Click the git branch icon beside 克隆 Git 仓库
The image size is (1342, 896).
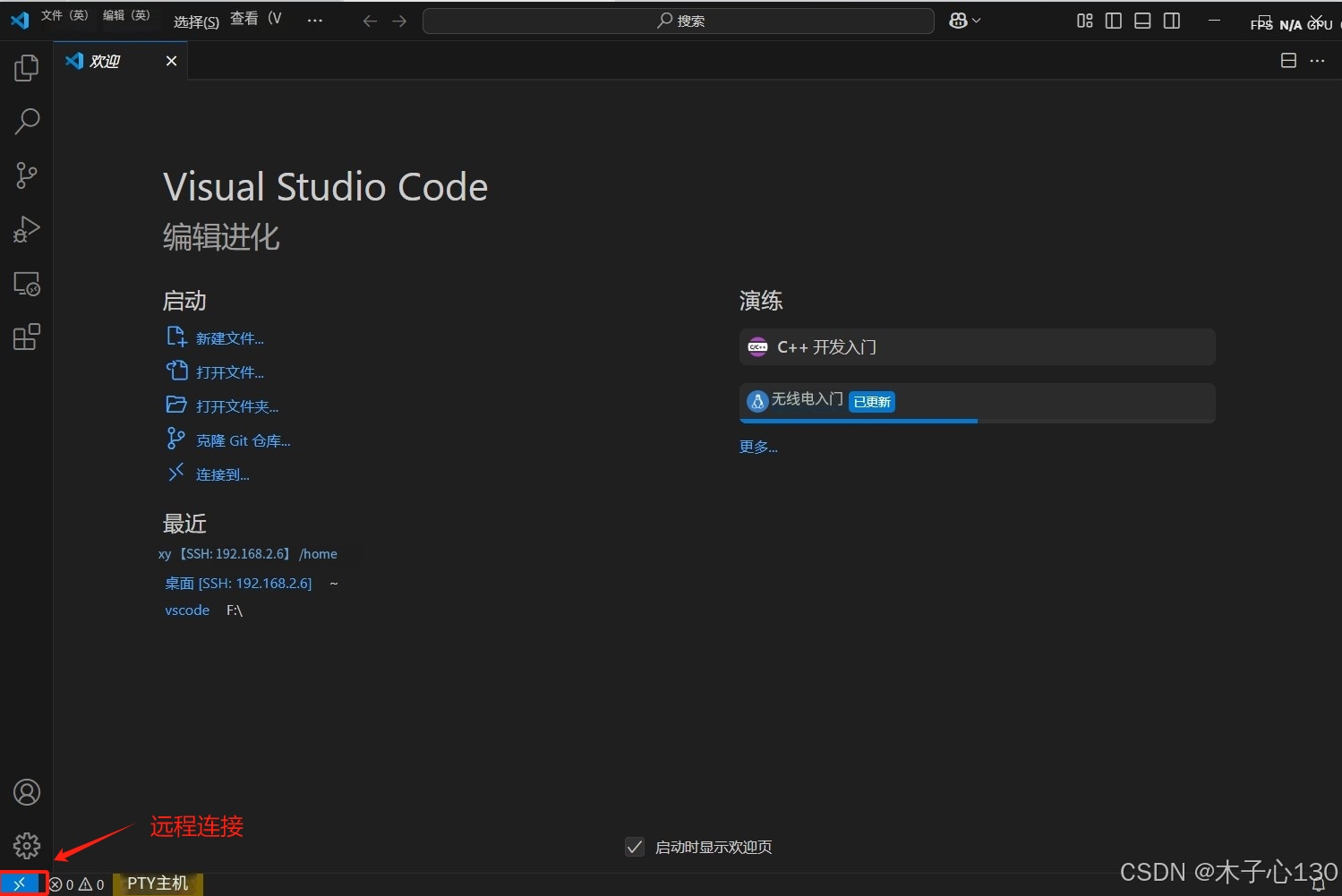(176, 439)
